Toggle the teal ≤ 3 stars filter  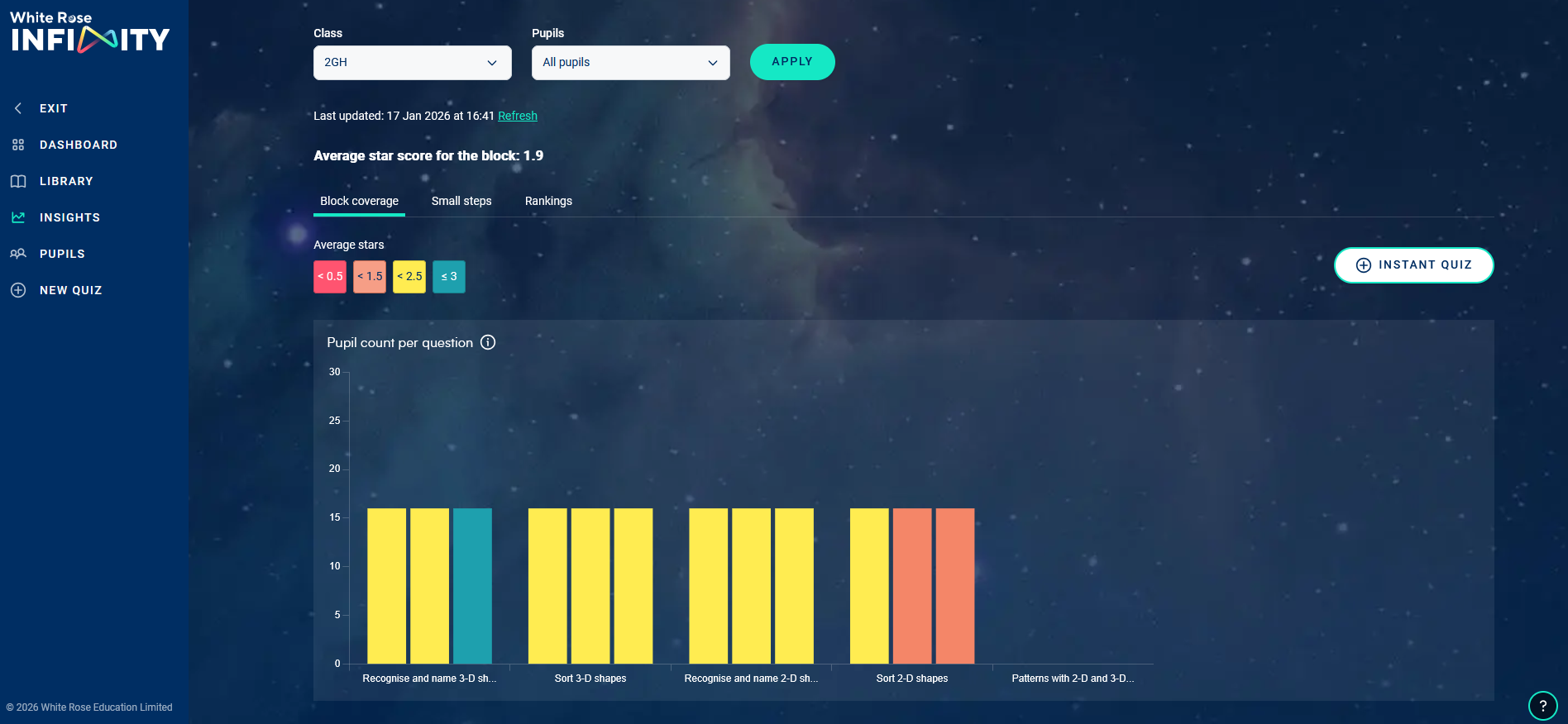point(449,277)
